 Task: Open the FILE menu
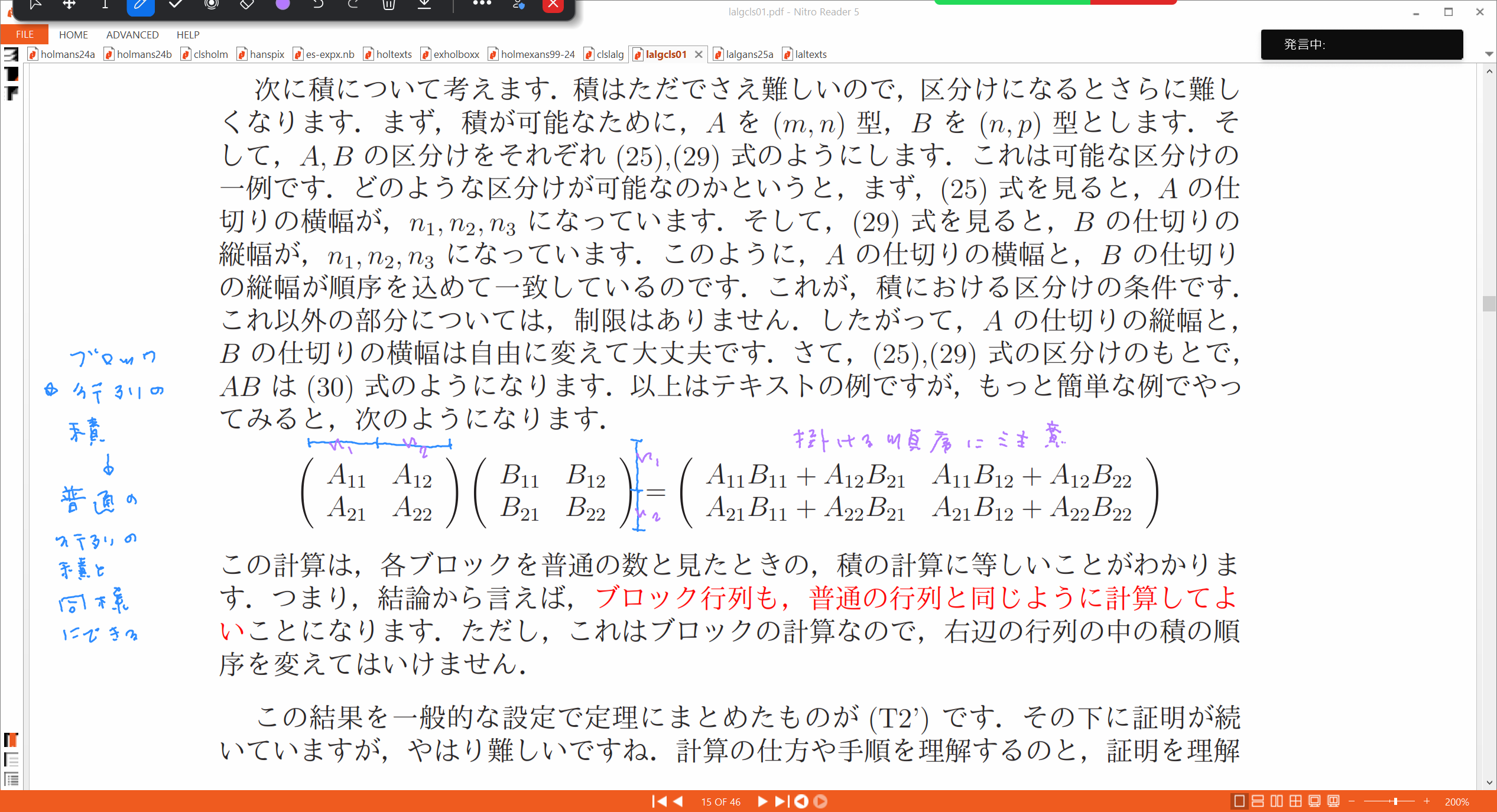point(24,34)
